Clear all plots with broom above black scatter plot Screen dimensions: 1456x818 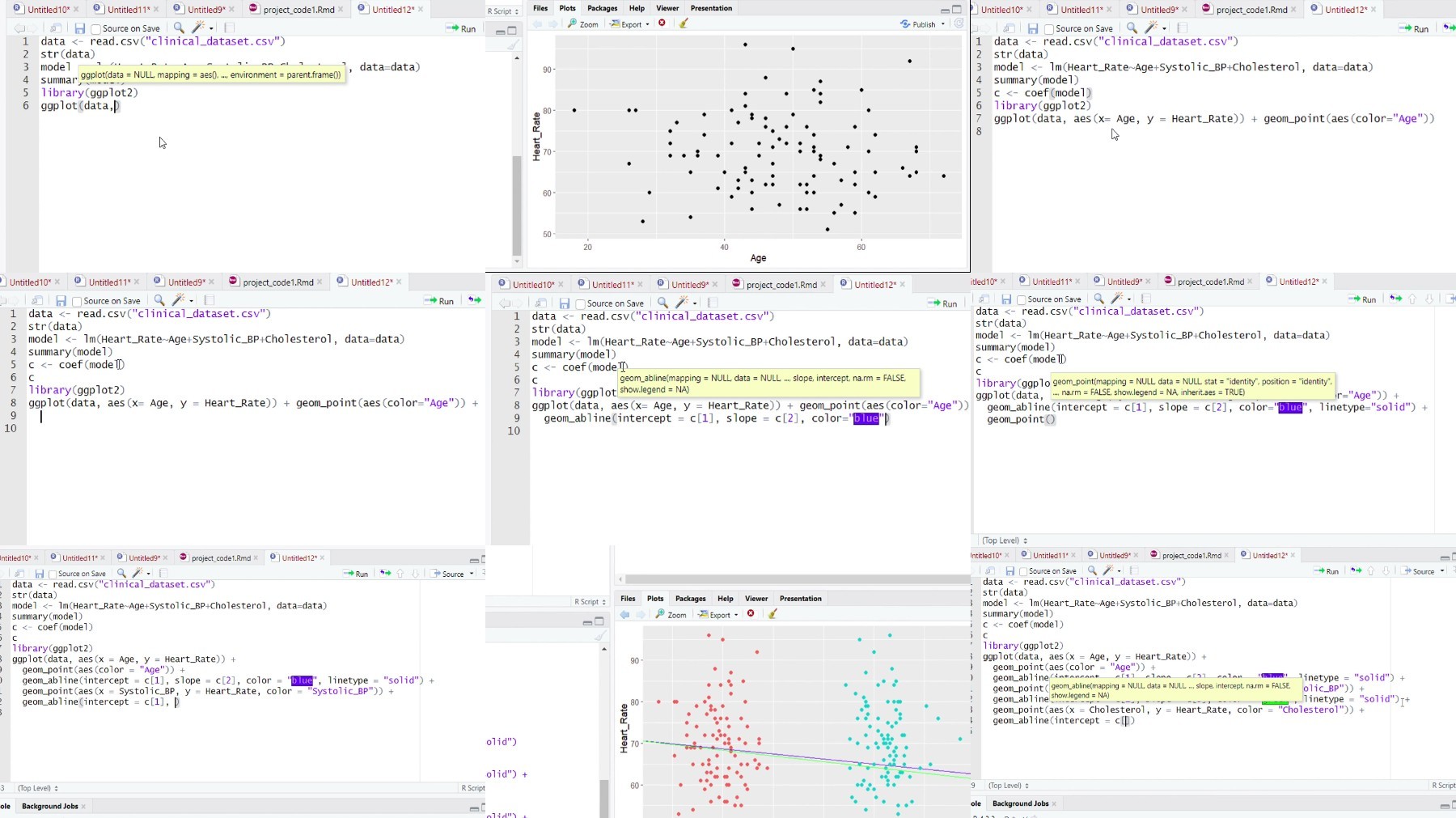click(x=684, y=23)
